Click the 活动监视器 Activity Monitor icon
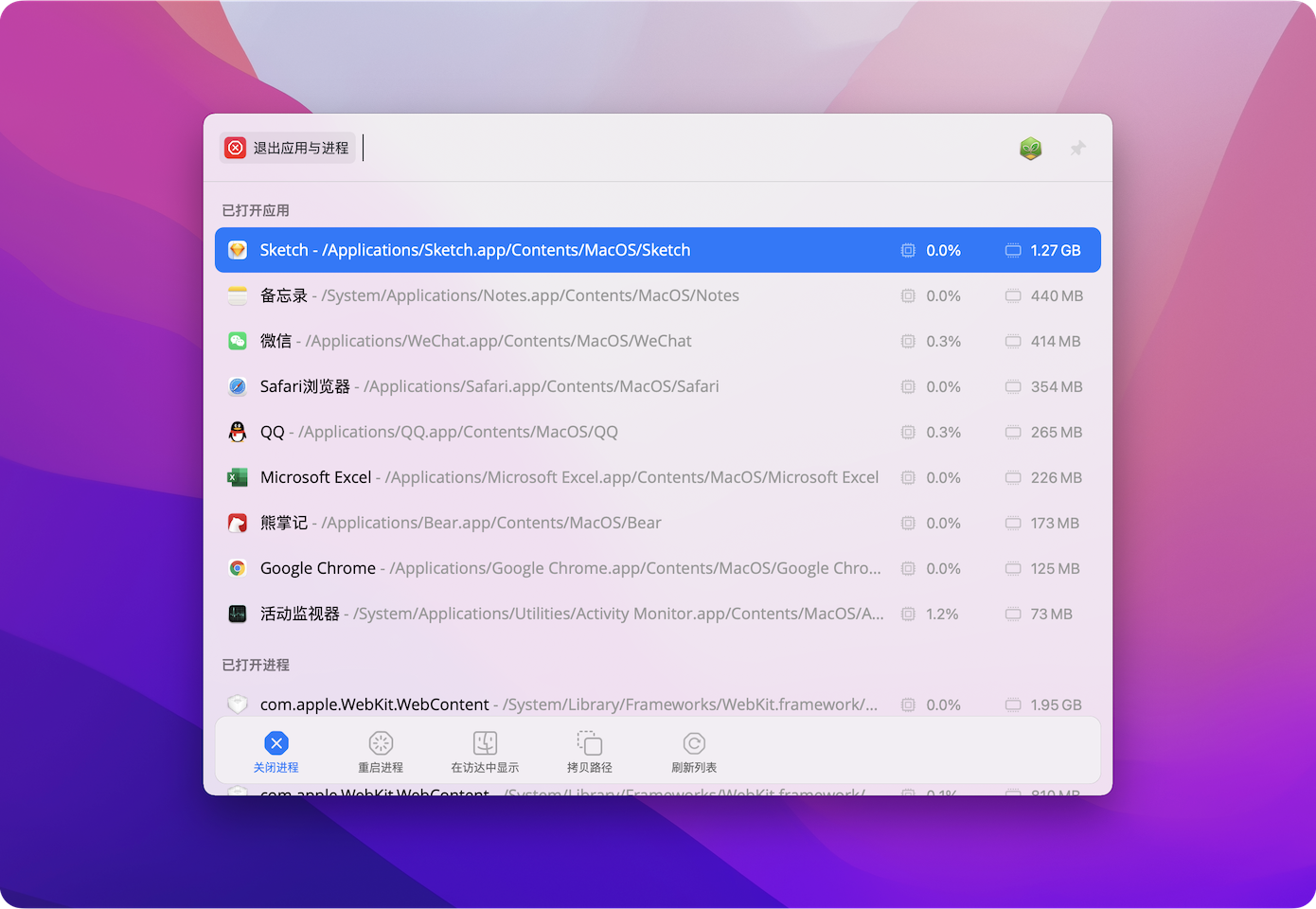1316x909 pixels. coord(238,614)
